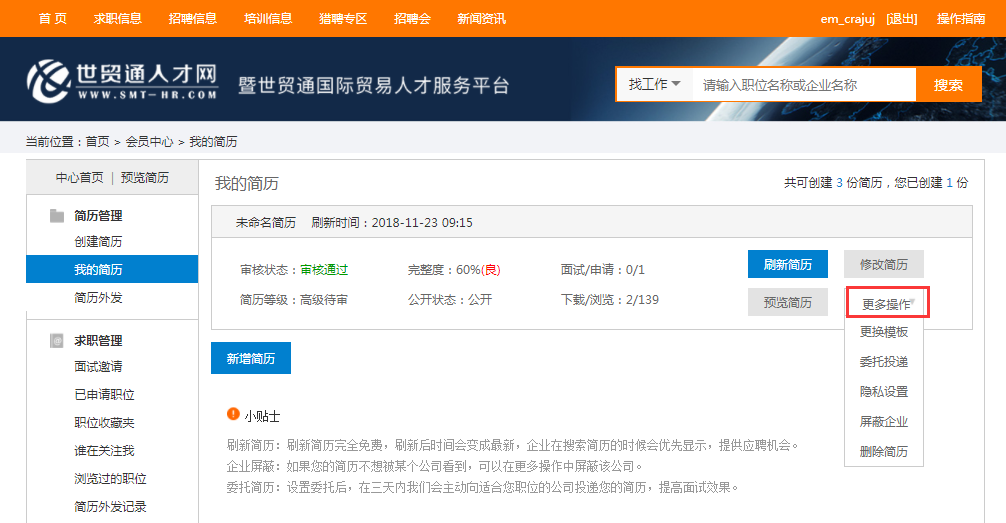Click the 世贸通人才网 site logo
The width and height of the screenshot is (1006, 523).
[122, 81]
